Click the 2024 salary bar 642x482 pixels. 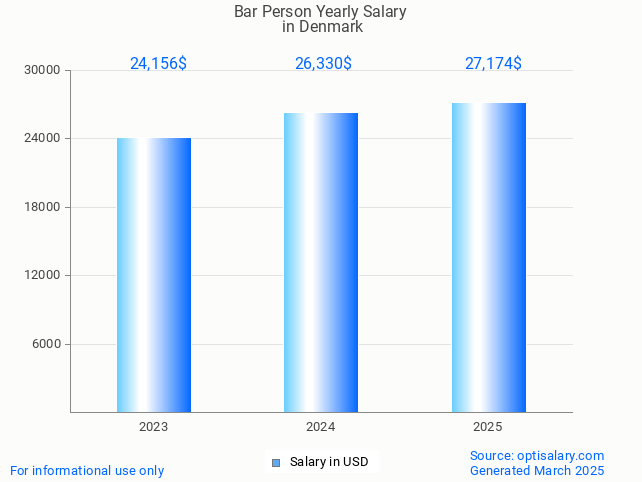[321, 262]
